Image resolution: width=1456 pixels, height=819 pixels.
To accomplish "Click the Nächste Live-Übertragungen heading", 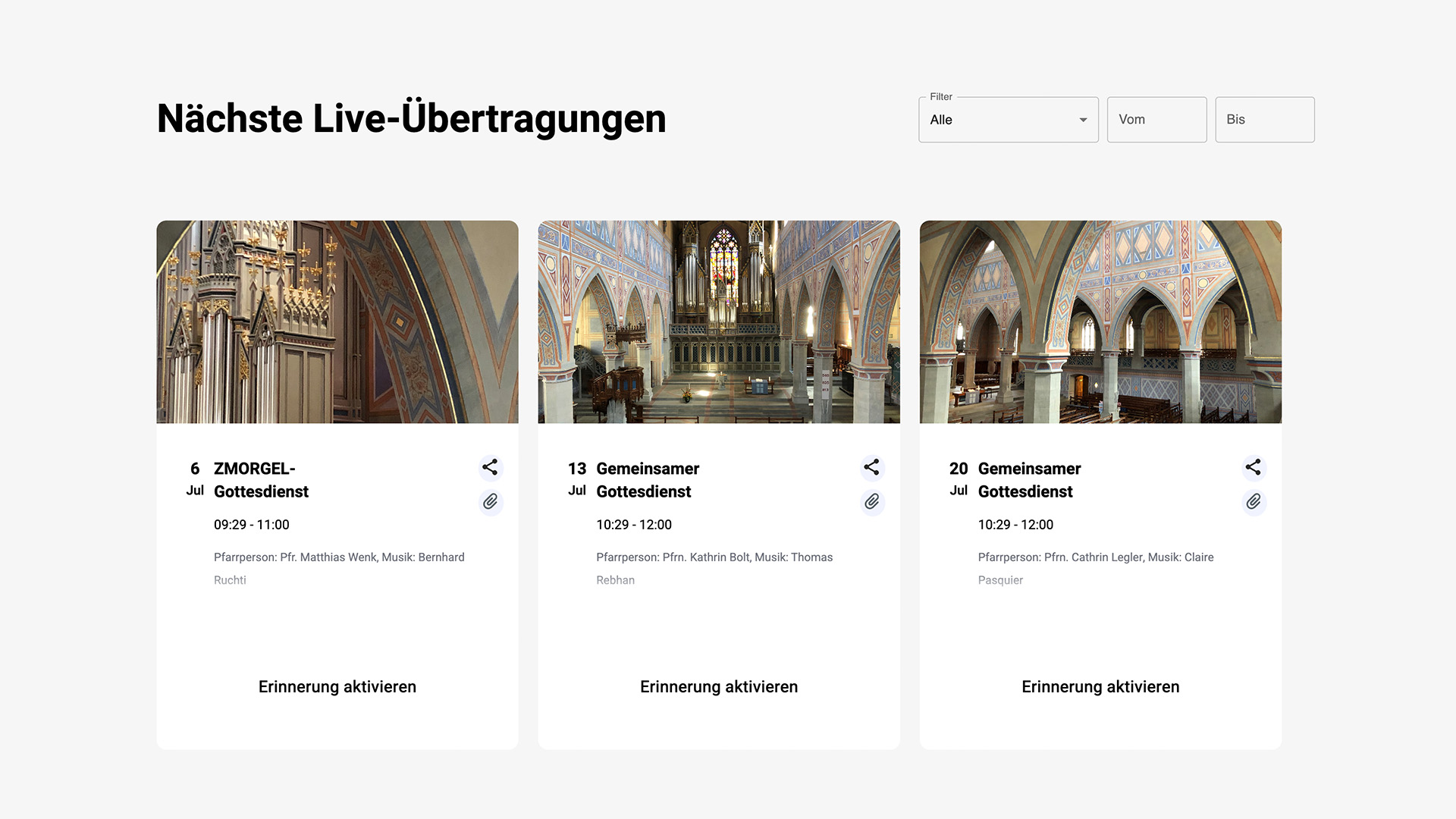I will click(x=411, y=119).
